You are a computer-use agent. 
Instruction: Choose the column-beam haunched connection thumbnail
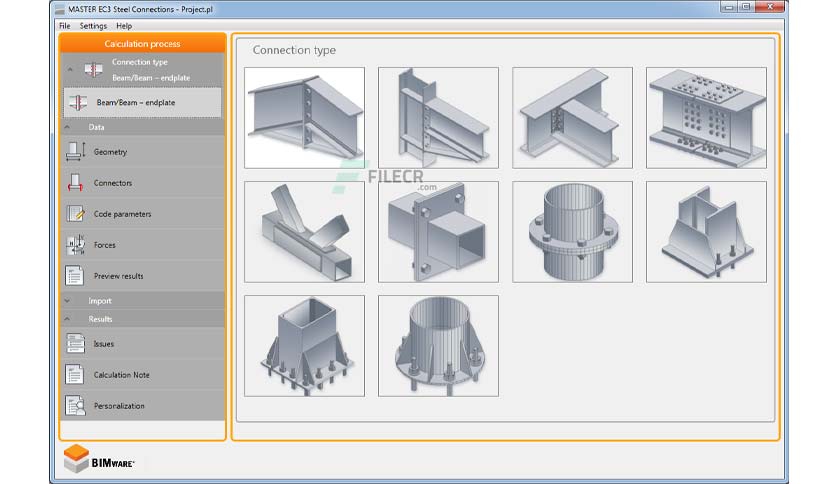(x=438, y=118)
